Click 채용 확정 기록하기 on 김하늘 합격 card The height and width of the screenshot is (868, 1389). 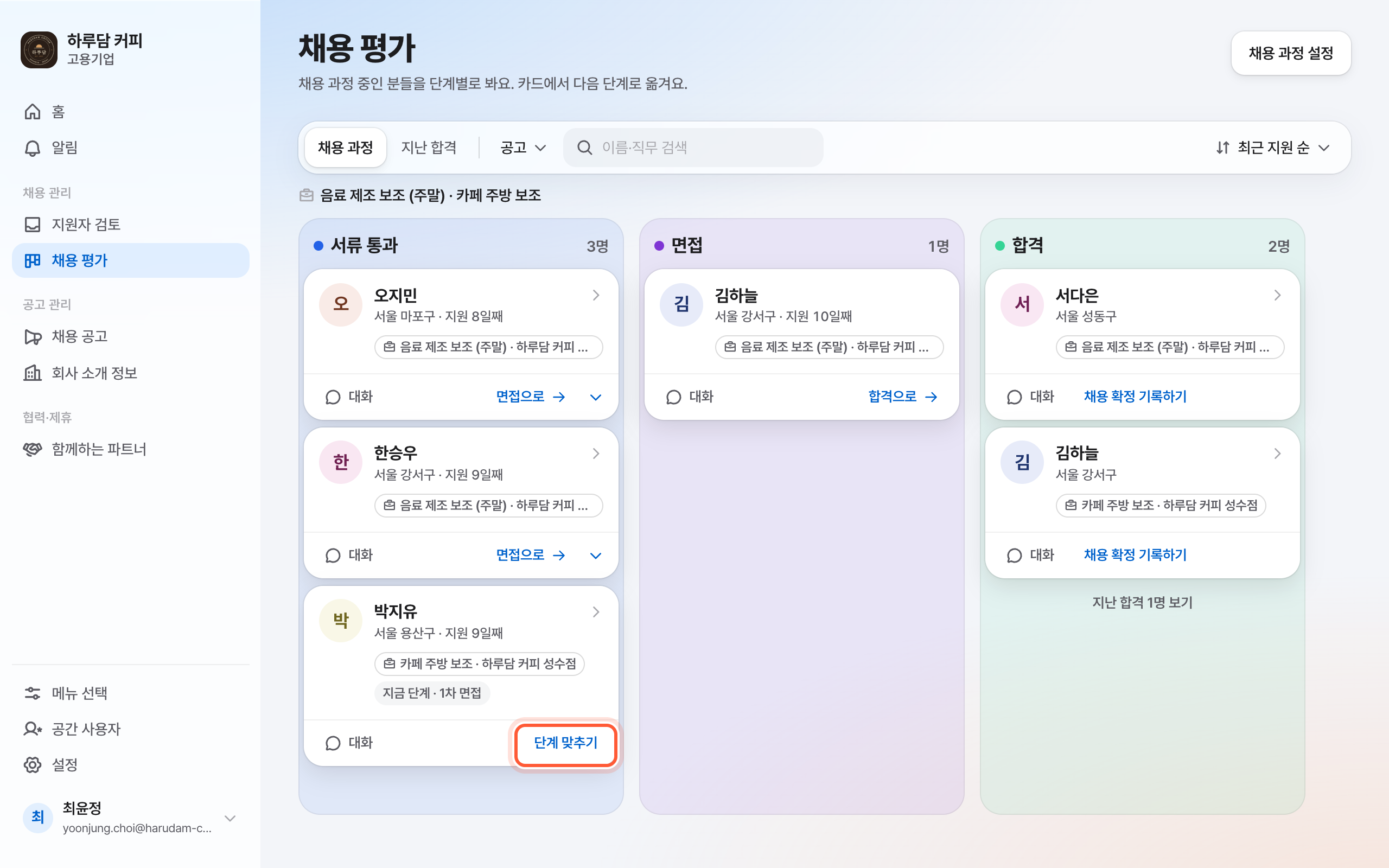(1135, 555)
